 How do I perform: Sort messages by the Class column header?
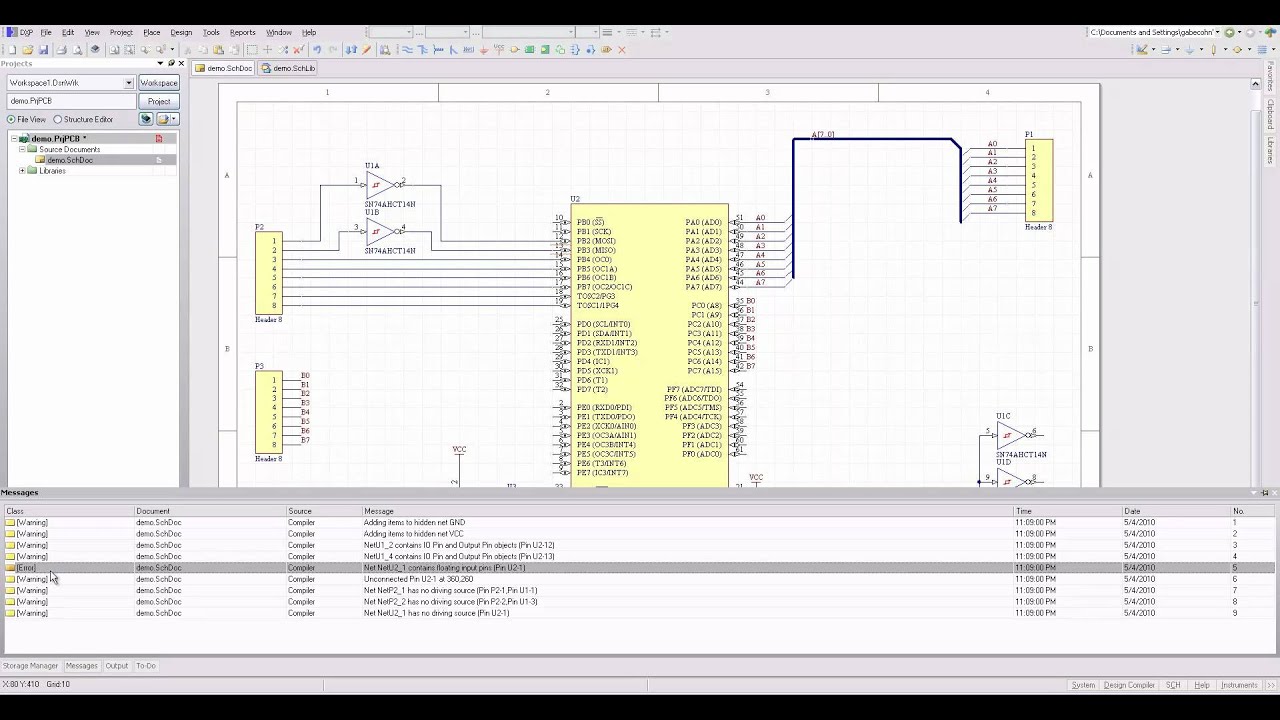(x=68, y=511)
